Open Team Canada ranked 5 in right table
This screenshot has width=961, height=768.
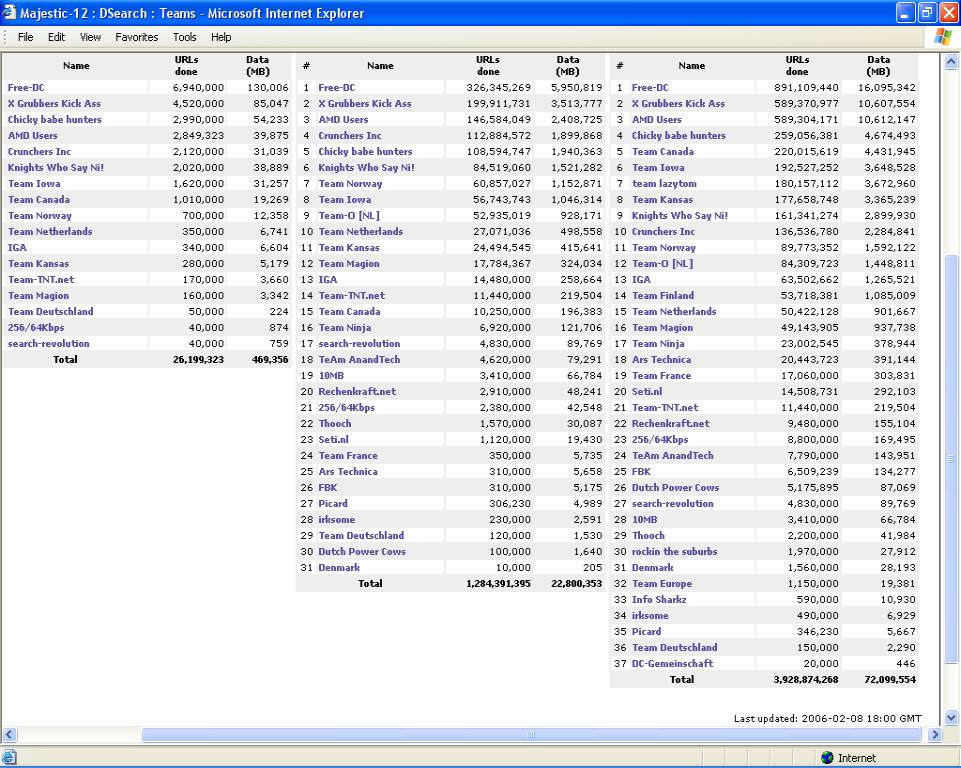[x=663, y=151]
